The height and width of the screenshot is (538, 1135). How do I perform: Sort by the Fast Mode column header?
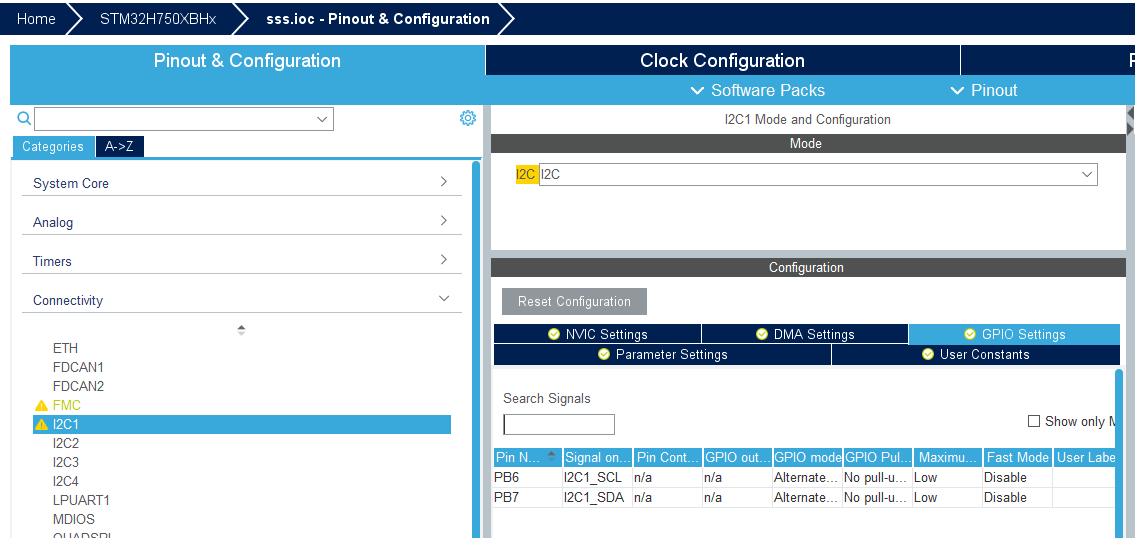[x=1017, y=457]
